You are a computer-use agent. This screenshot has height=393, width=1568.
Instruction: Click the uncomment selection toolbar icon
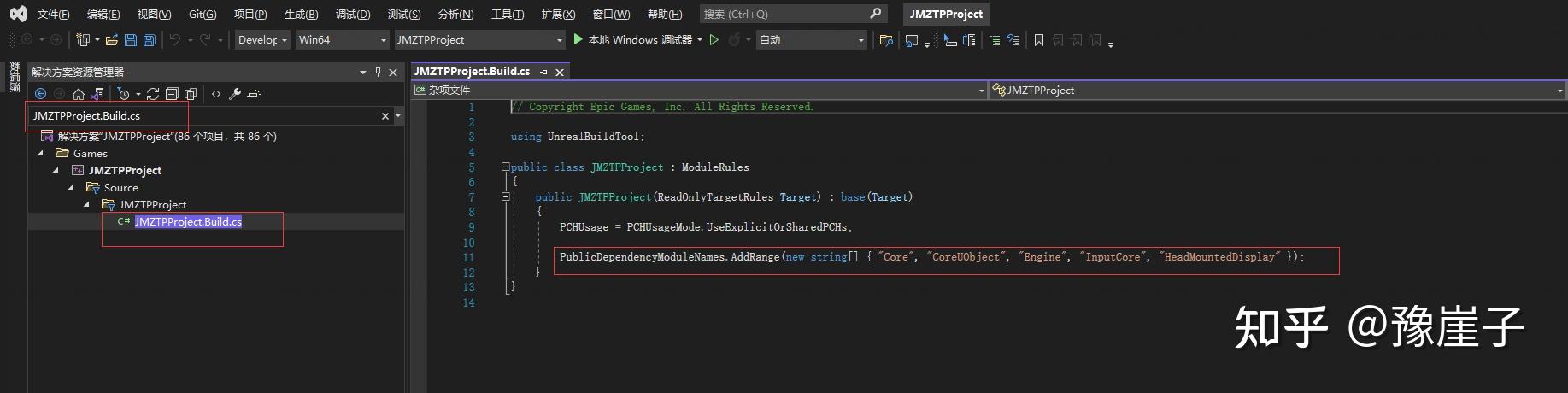[x=1013, y=40]
